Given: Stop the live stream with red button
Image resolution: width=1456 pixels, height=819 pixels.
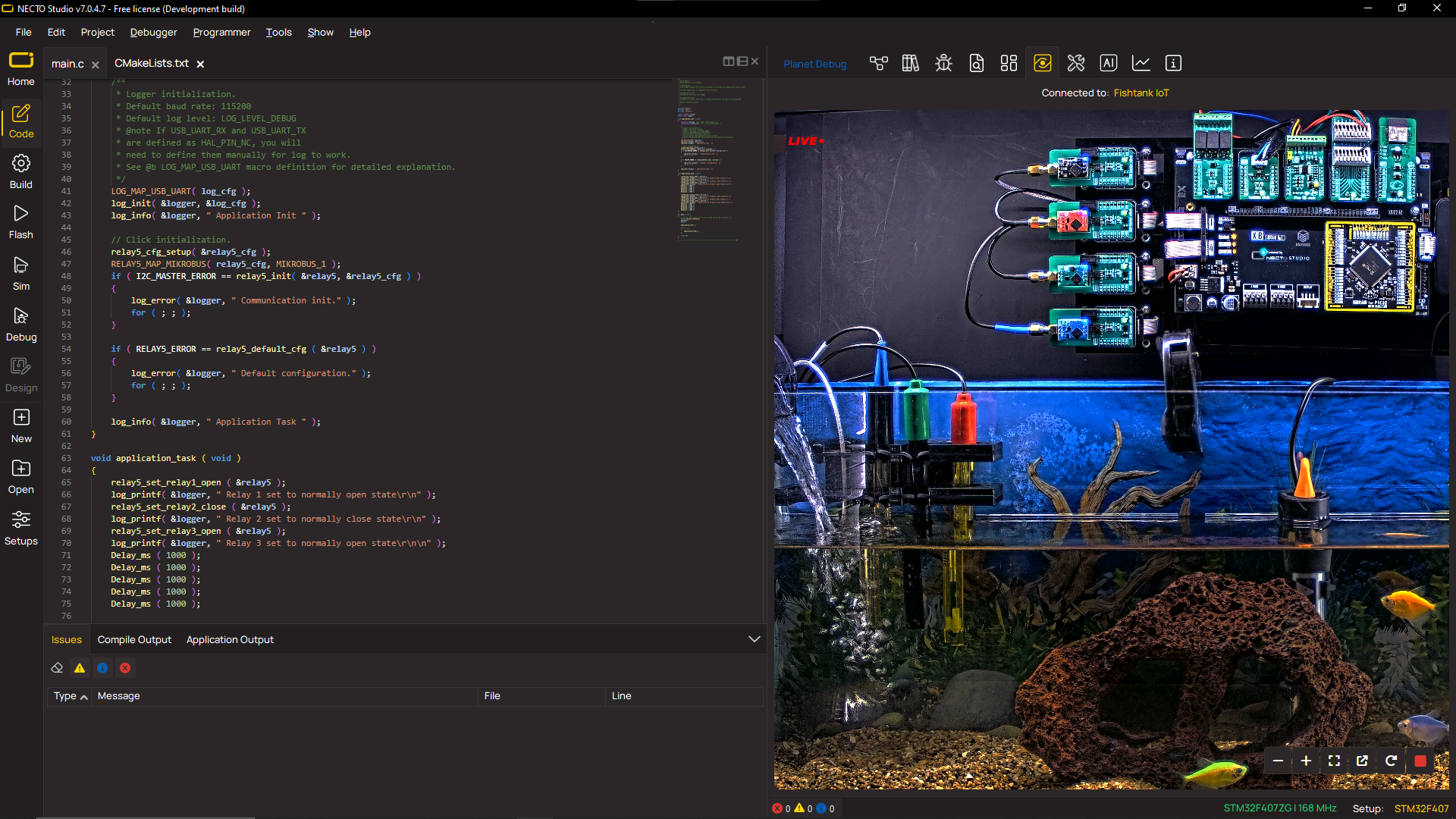Looking at the screenshot, I should point(1420,761).
